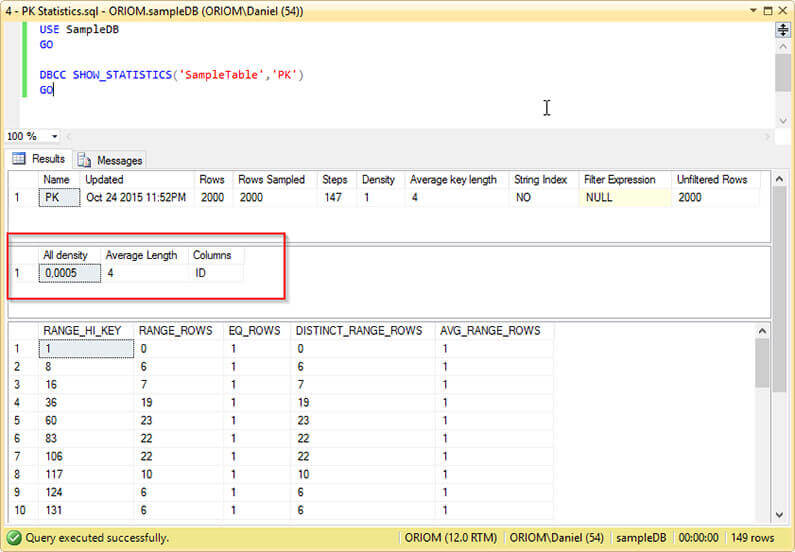Click the editor scroll up arrow
The height and width of the screenshot is (552, 795).
tap(783, 47)
